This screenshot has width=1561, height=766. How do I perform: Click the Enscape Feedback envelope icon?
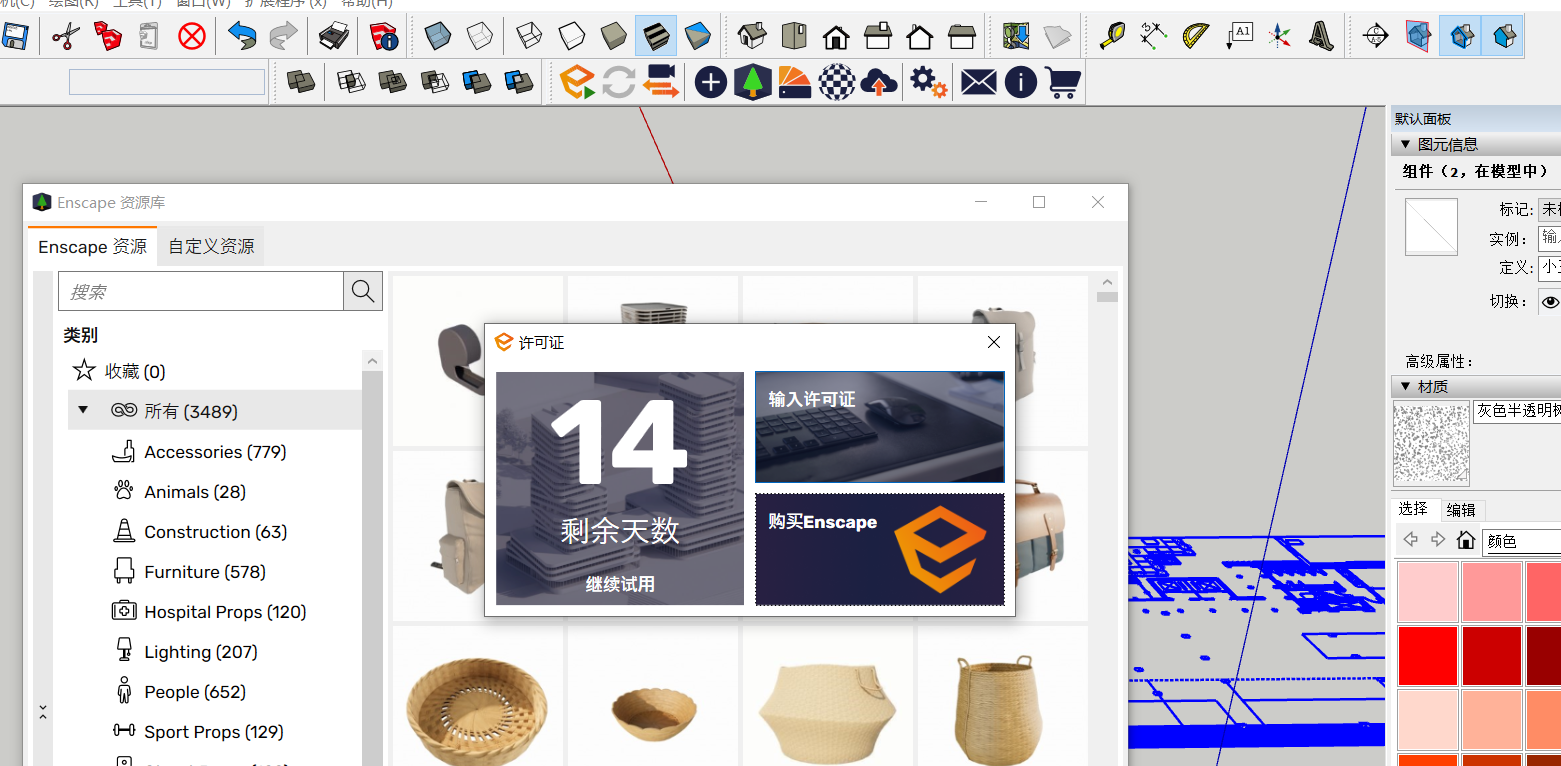[978, 82]
